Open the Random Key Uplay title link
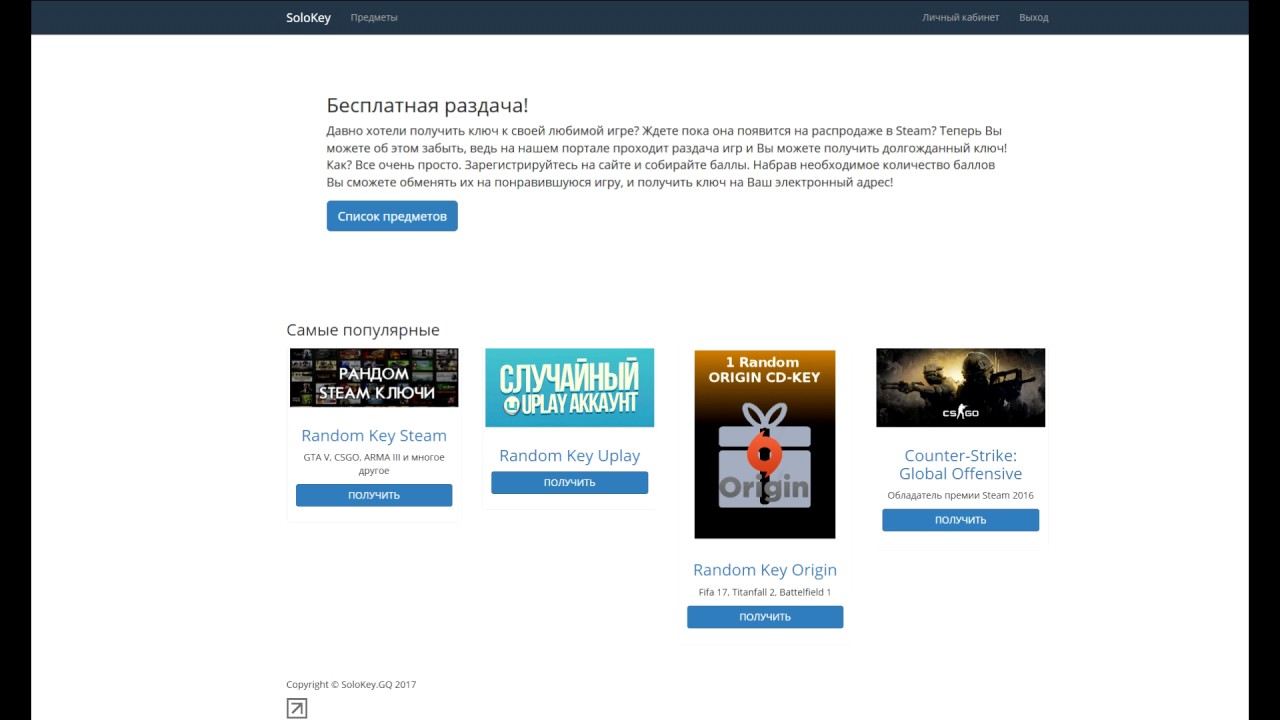 (x=570, y=455)
